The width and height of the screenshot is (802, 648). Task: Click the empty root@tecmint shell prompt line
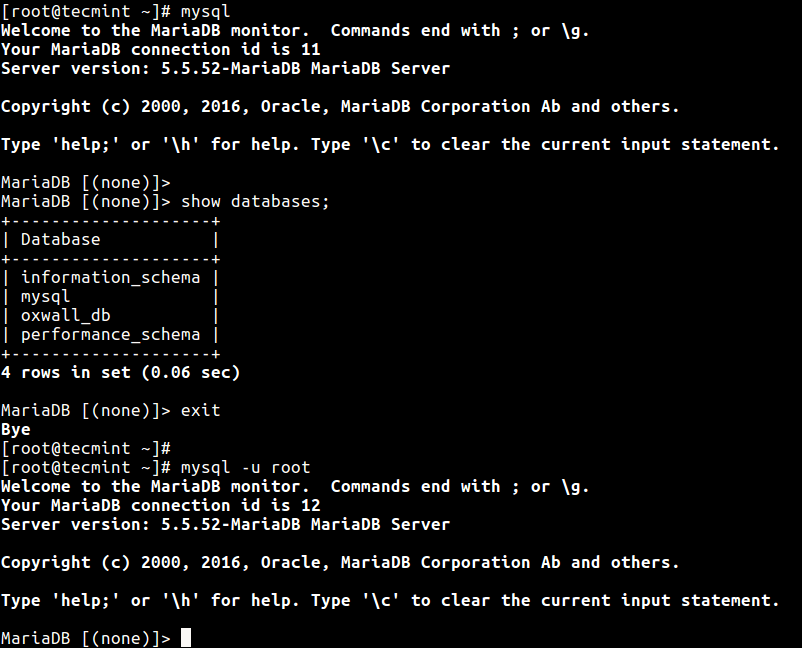pyautogui.click(x=86, y=448)
